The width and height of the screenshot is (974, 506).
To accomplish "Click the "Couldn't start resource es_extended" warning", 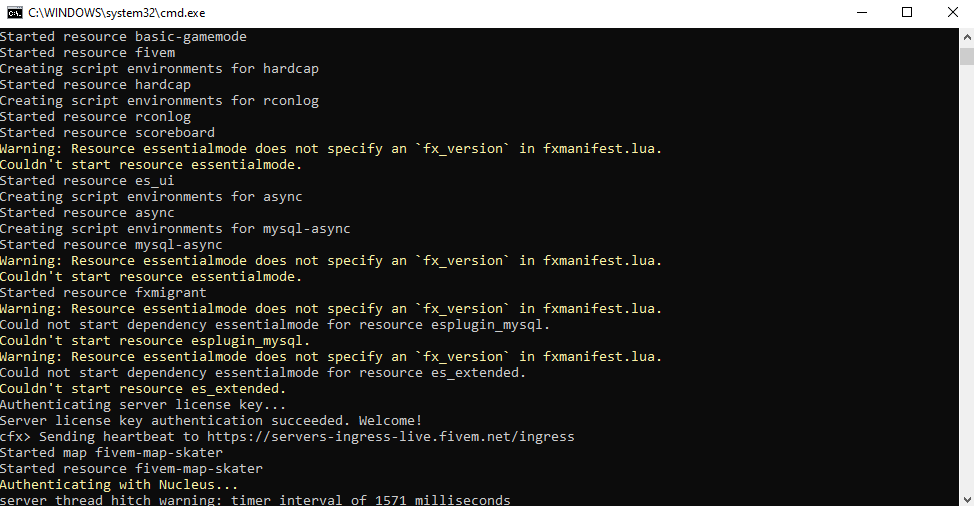I will pyautogui.click(x=143, y=389).
